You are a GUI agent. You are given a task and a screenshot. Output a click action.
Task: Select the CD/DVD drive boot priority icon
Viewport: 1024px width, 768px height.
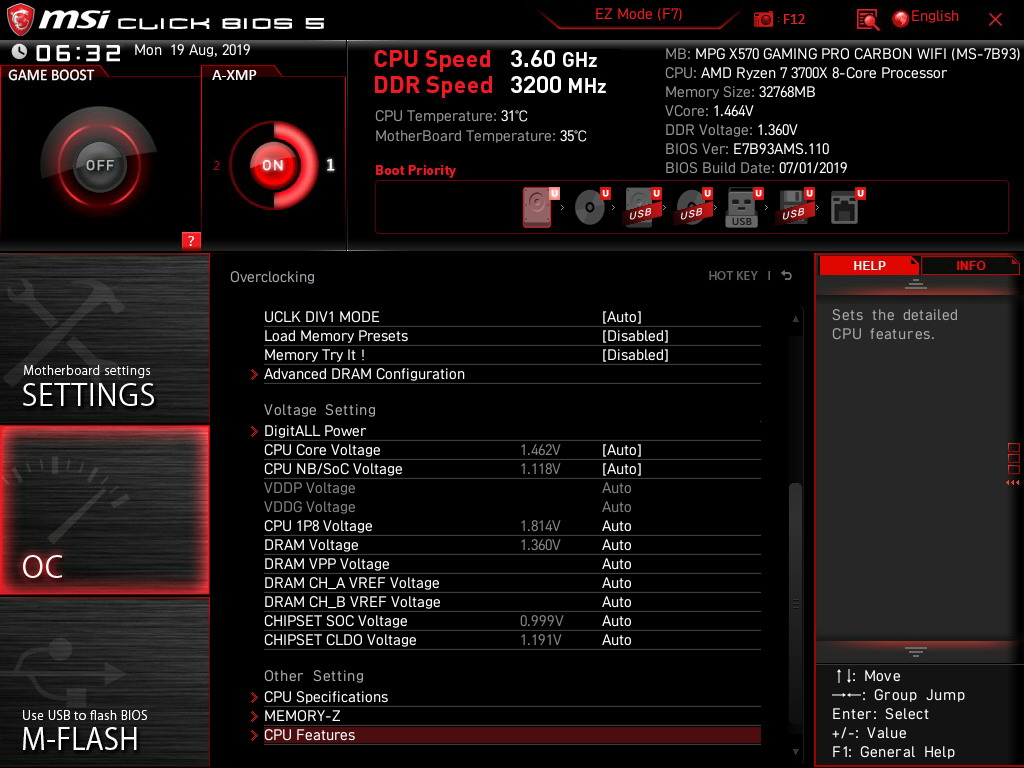pyautogui.click(x=590, y=207)
